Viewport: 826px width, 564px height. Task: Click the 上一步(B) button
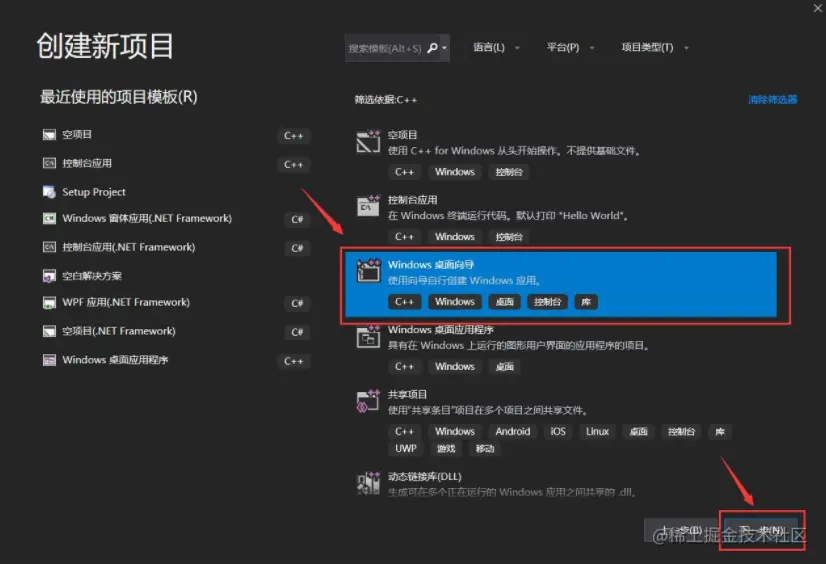click(682, 530)
